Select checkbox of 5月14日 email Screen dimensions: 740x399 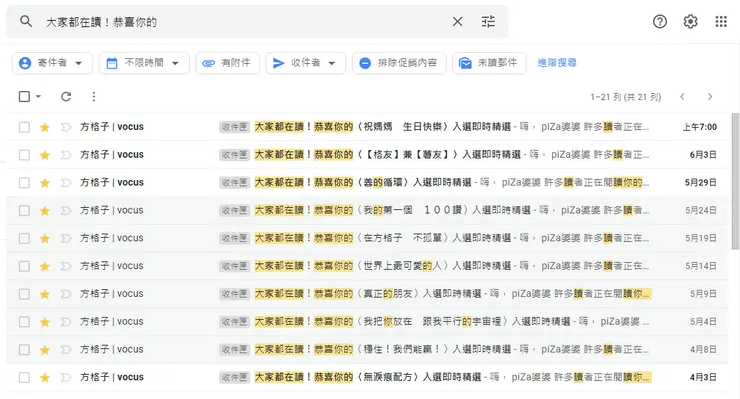[x=24, y=266]
